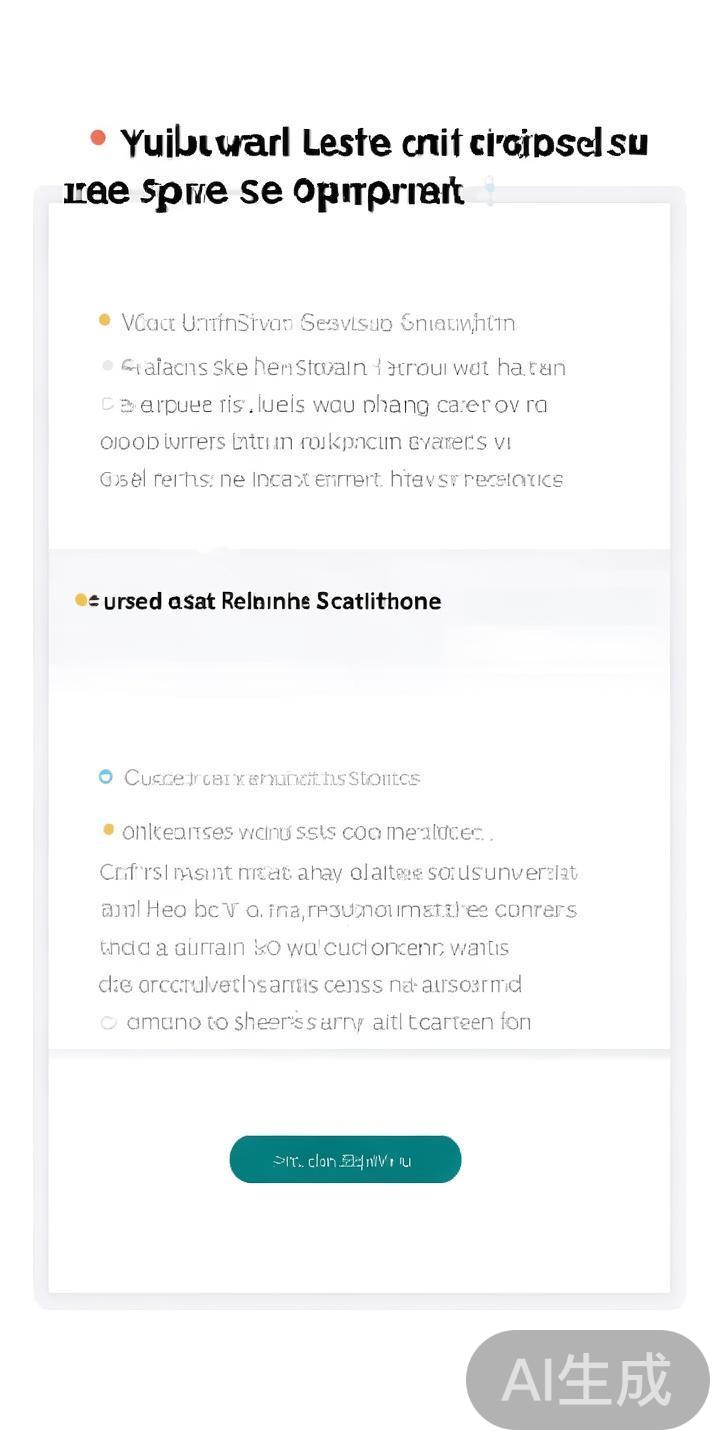Click the red dot beside the page title
Viewport: 720px width, 1440px height.
pos(98,138)
